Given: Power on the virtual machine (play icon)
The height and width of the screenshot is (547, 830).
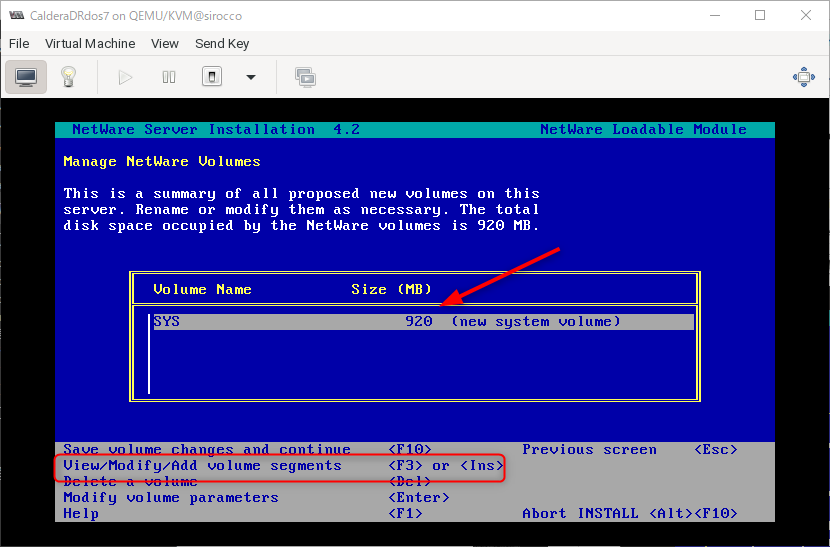Looking at the screenshot, I should (125, 77).
